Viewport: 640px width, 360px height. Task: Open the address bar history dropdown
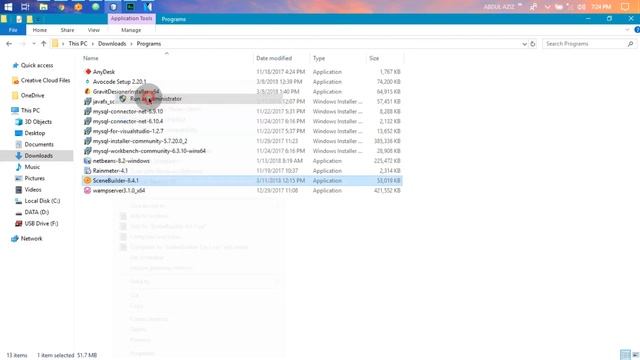(x=524, y=44)
